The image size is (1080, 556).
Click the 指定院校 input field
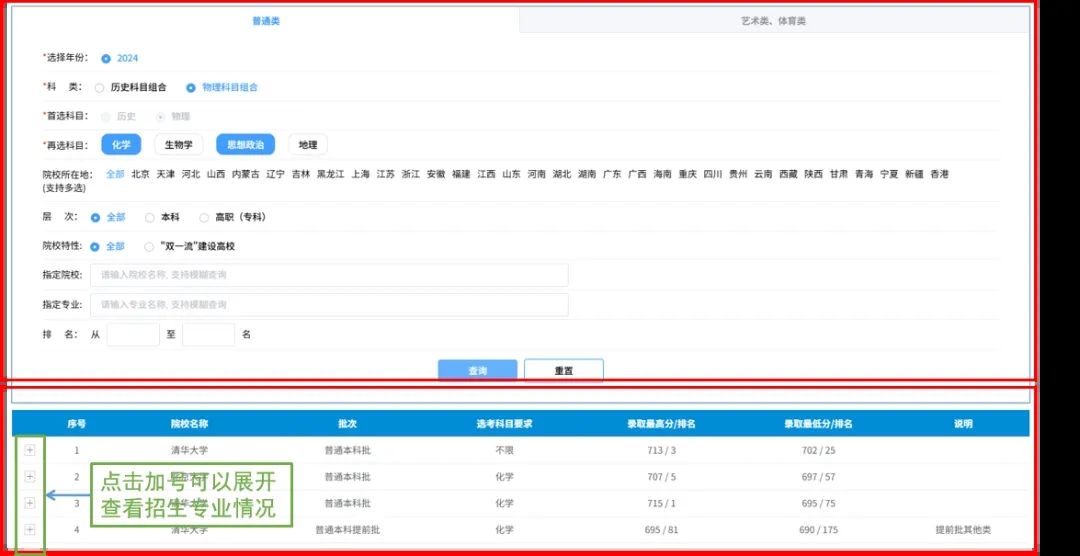(x=329, y=275)
